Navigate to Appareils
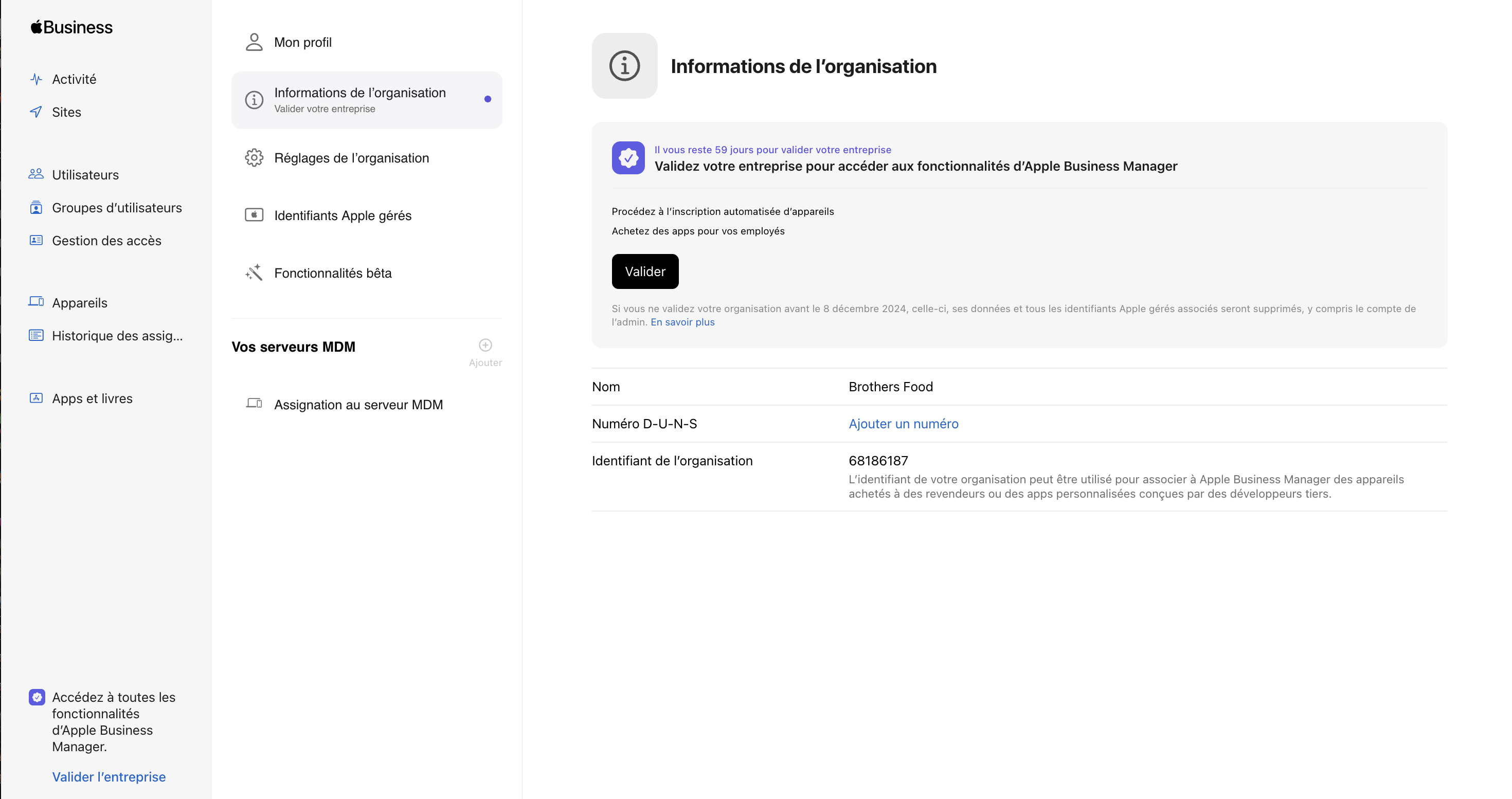 pyautogui.click(x=79, y=303)
